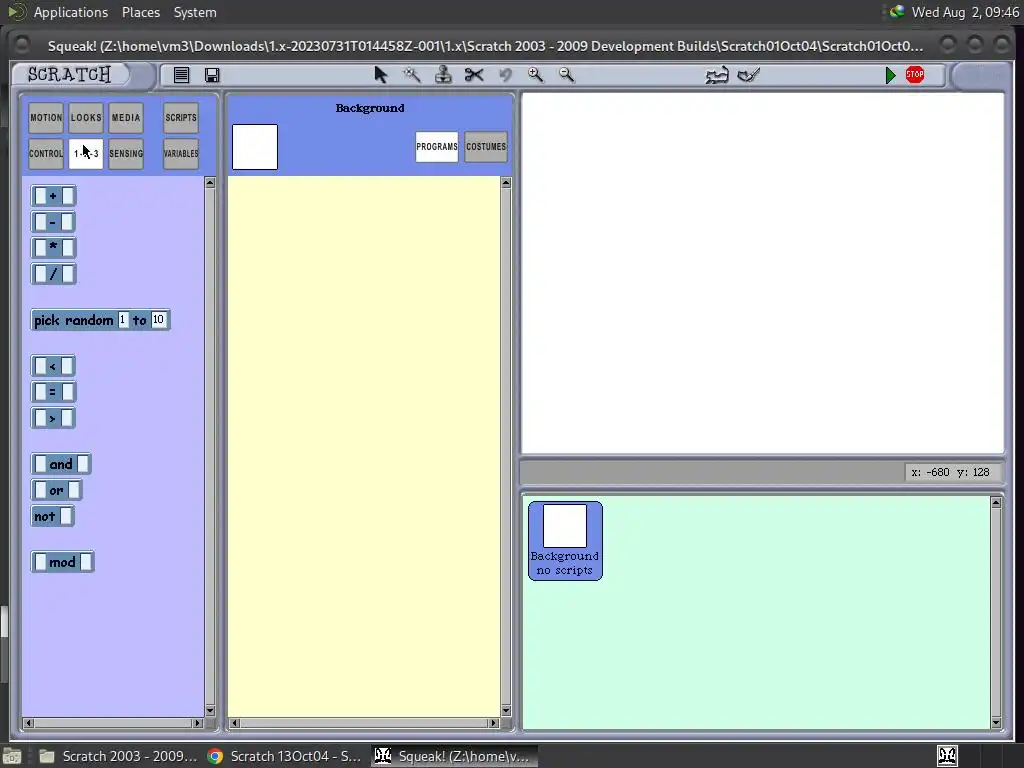Open the Motion blocks category

point(46,118)
